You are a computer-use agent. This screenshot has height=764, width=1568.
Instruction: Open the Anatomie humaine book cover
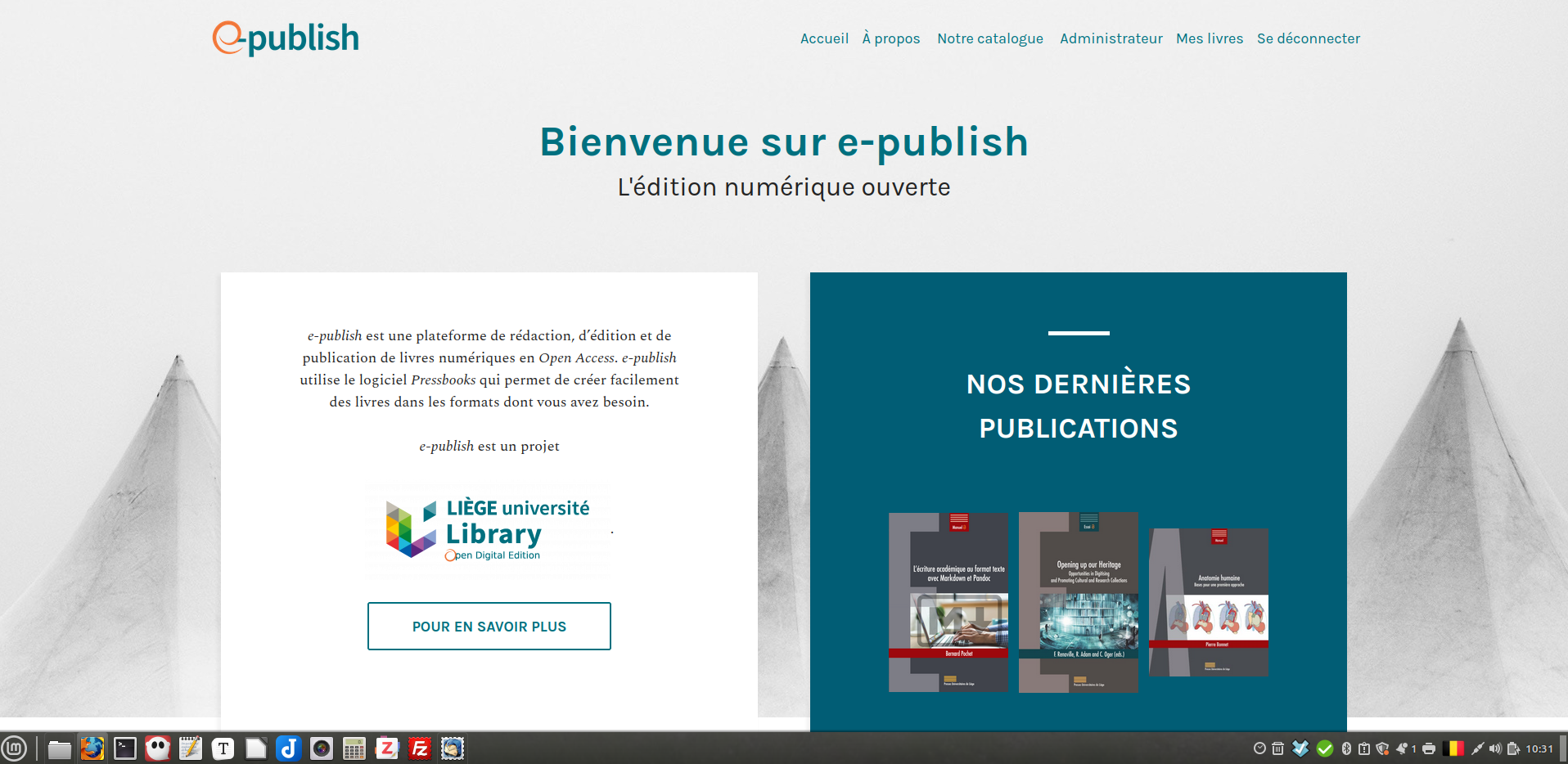point(1208,602)
